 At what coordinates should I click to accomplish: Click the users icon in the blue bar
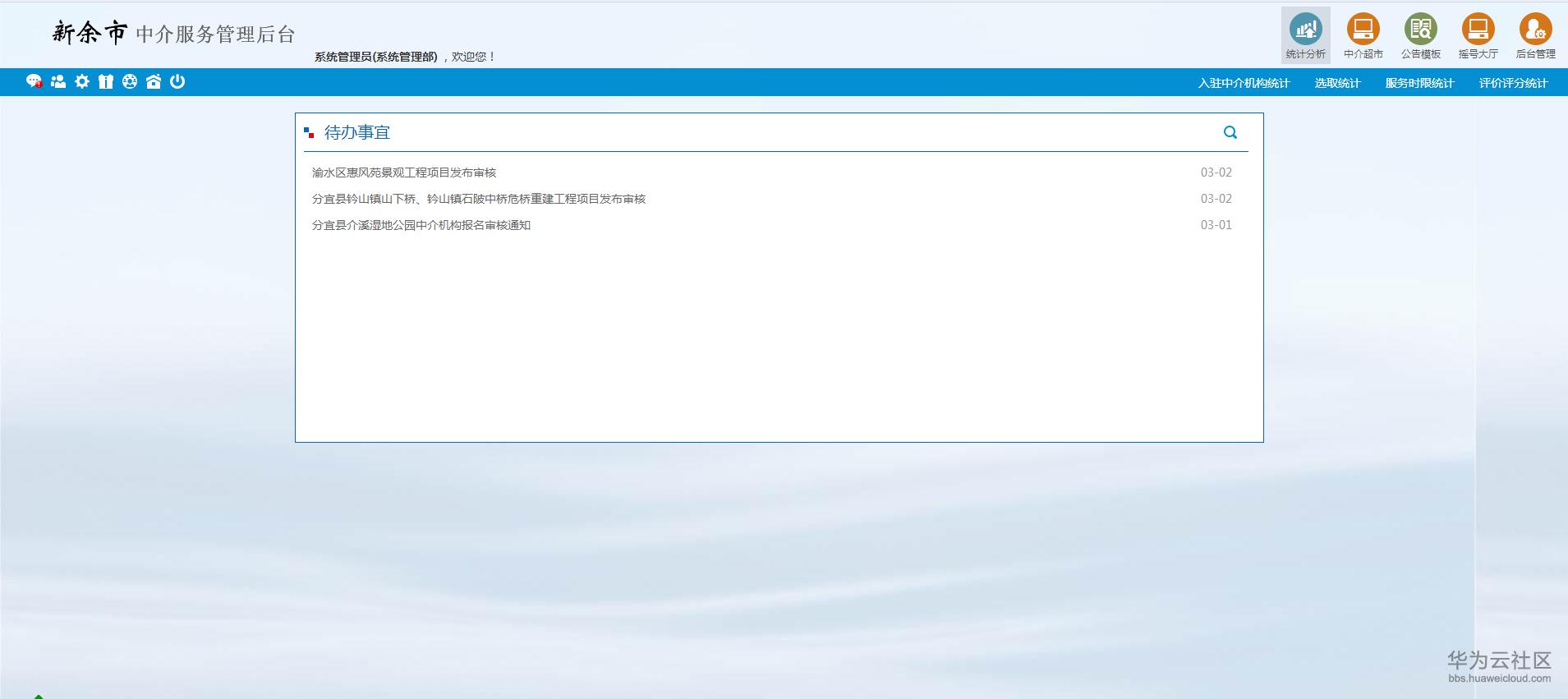pos(58,81)
